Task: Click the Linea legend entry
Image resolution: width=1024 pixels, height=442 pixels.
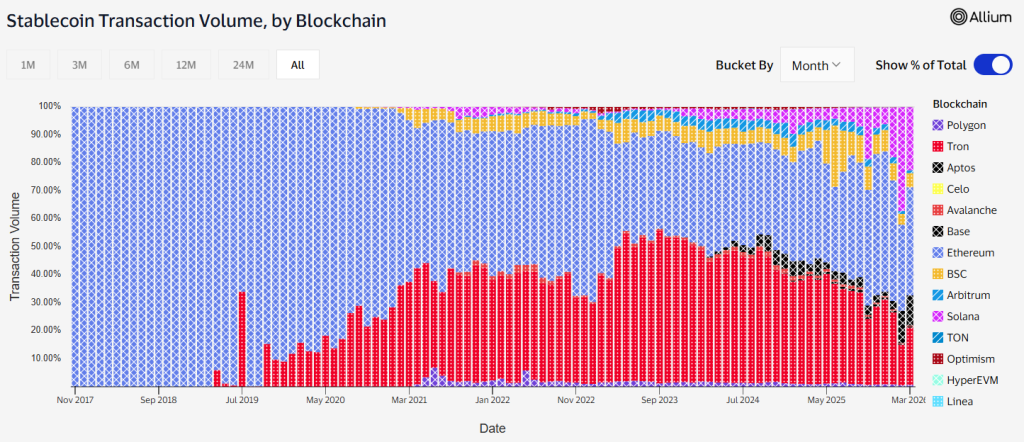Action: tap(960, 402)
